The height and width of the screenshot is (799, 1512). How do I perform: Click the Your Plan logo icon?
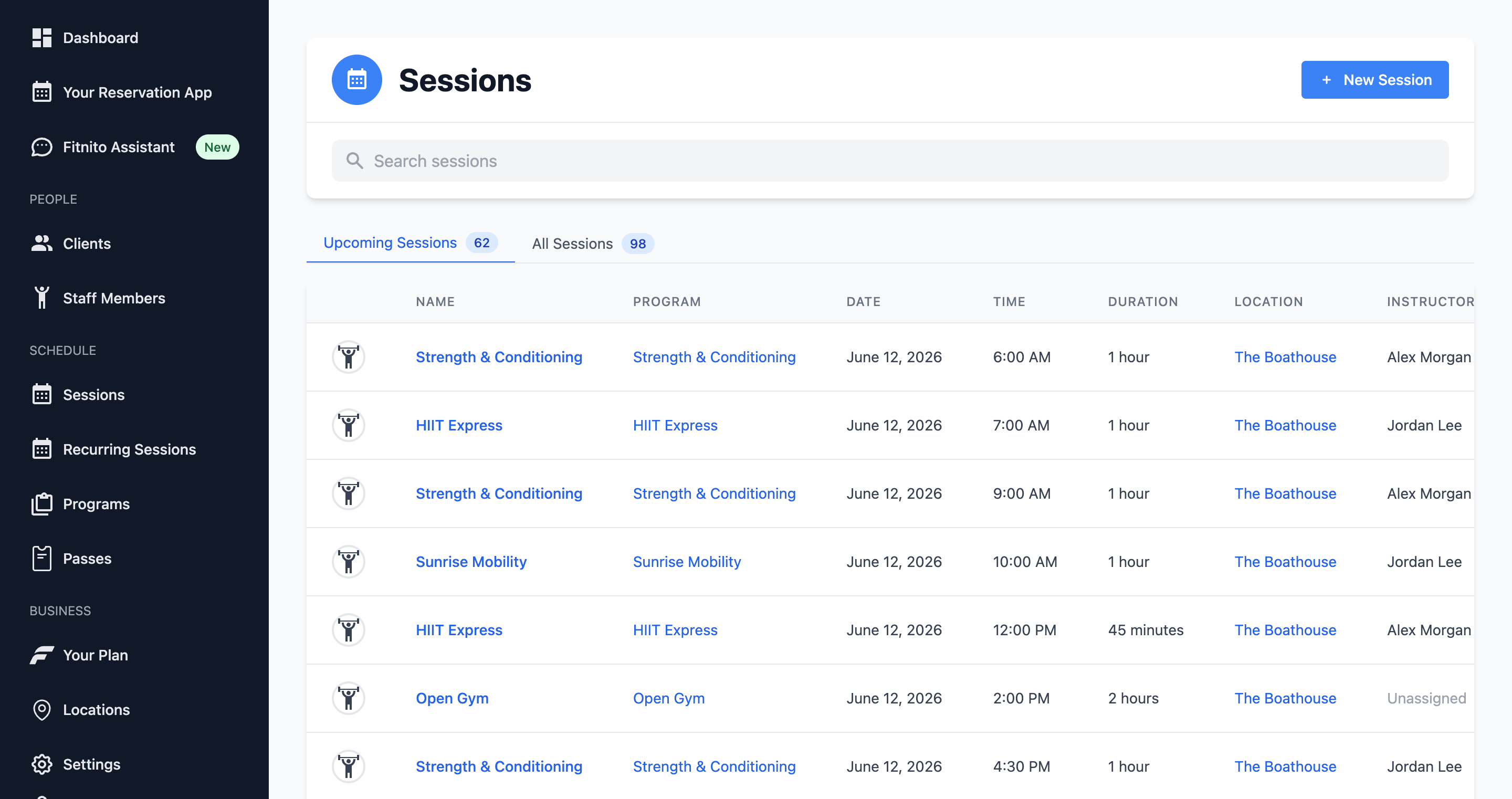41,655
